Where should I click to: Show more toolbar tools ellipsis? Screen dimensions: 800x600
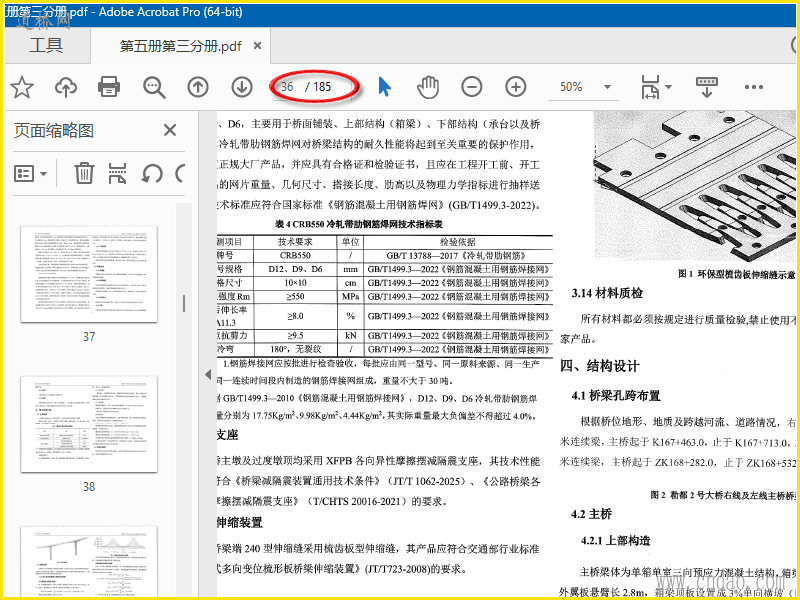point(754,87)
